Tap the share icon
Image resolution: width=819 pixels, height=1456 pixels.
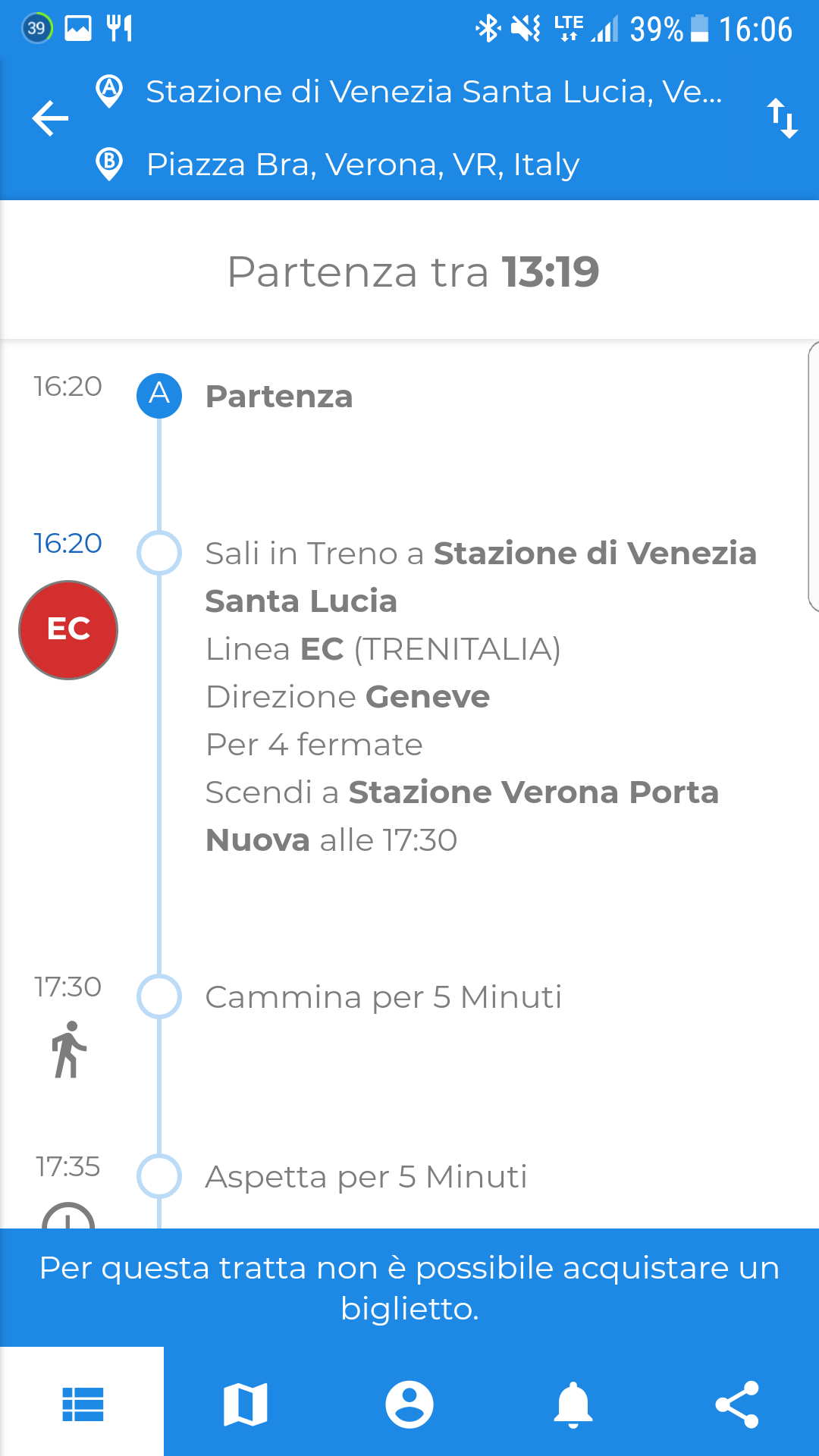coord(737,1404)
